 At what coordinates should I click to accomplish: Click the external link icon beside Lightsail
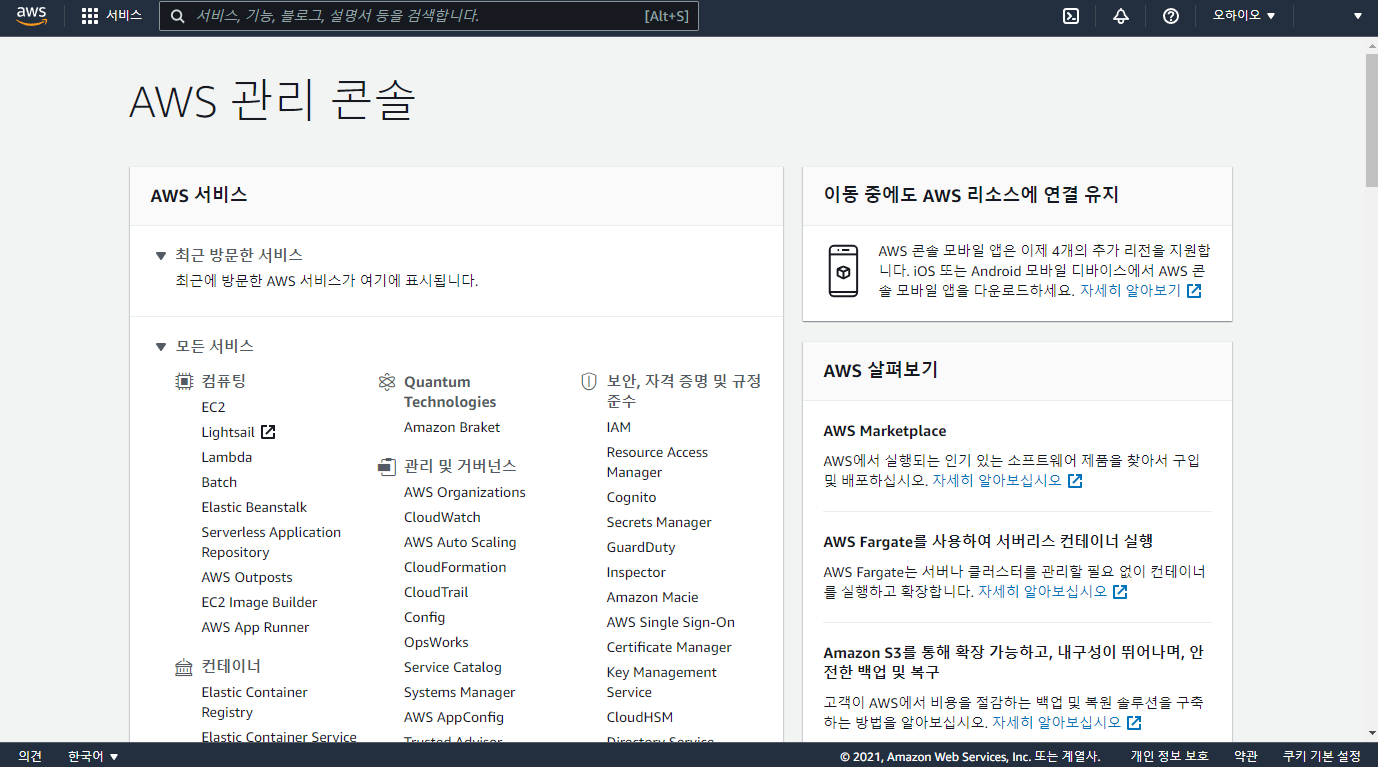268,432
